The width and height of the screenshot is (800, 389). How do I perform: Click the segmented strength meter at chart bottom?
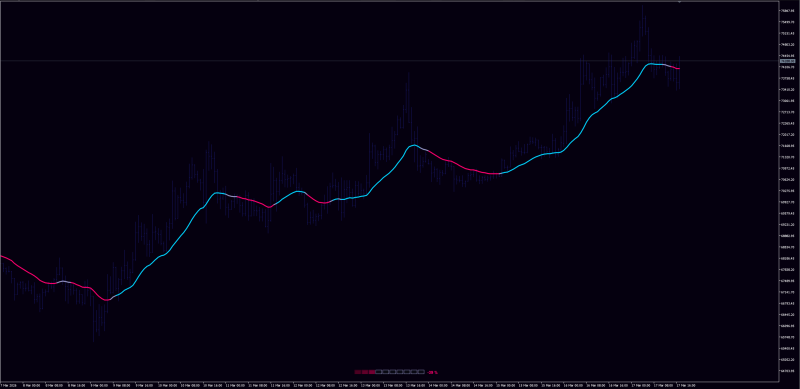coord(390,372)
